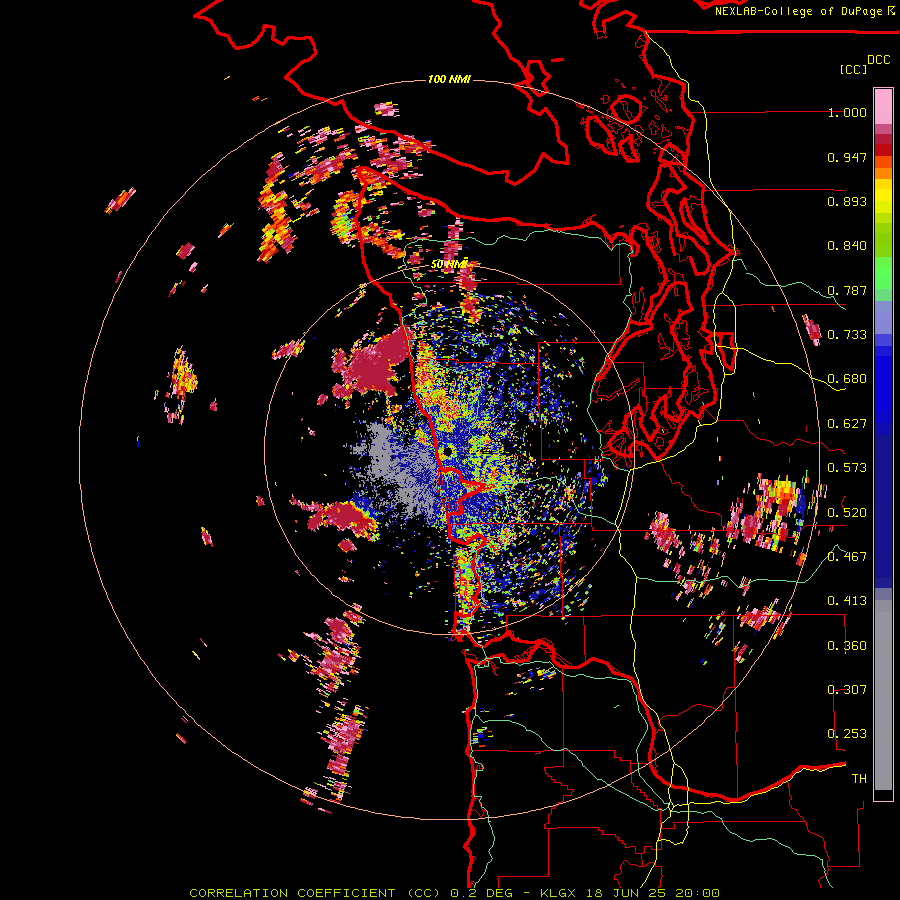Screen dimensions: 900x900
Task: Click the DCC label above the color bar
Action: pos(878,60)
